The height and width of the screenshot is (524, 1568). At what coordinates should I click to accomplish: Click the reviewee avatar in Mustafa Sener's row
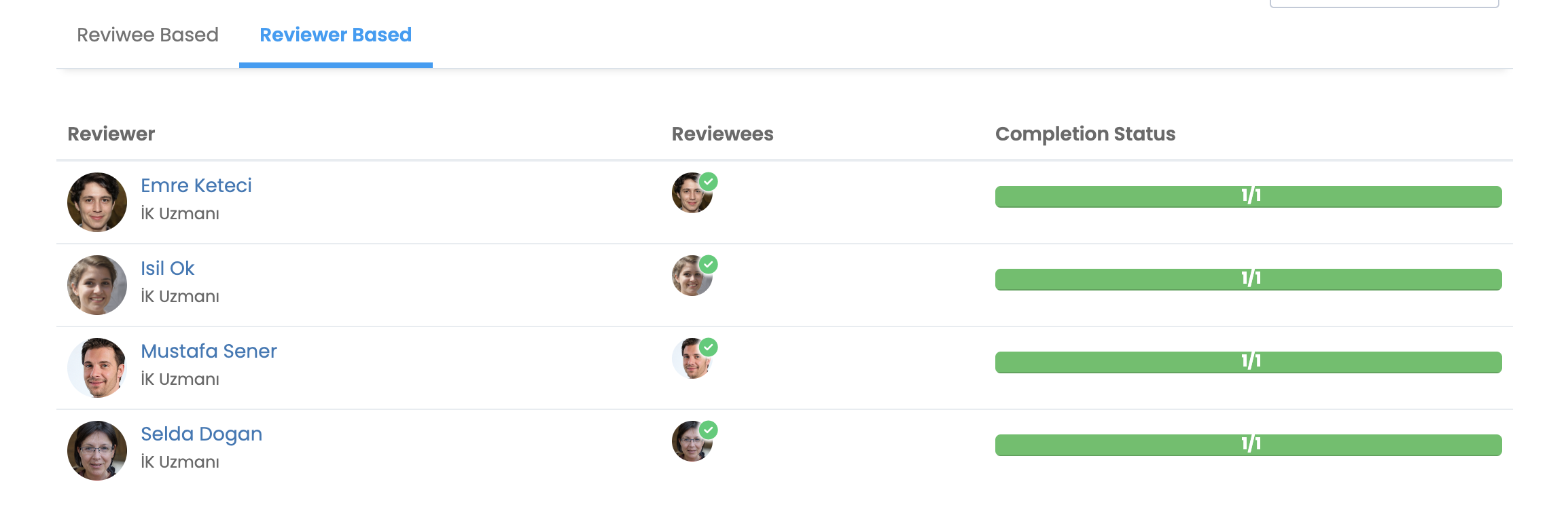click(692, 359)
